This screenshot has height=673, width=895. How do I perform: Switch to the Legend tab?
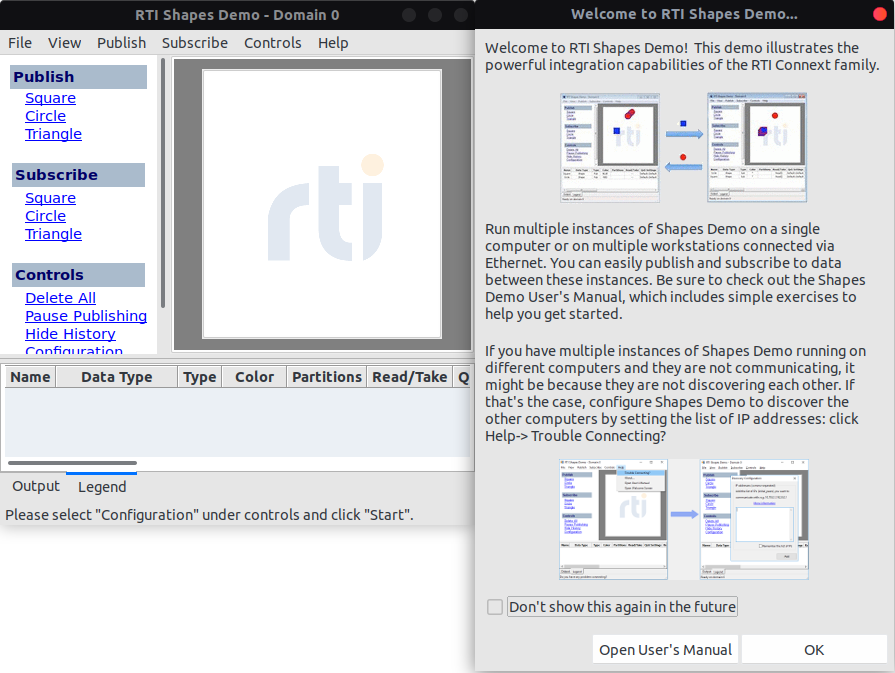coord(102,486)
